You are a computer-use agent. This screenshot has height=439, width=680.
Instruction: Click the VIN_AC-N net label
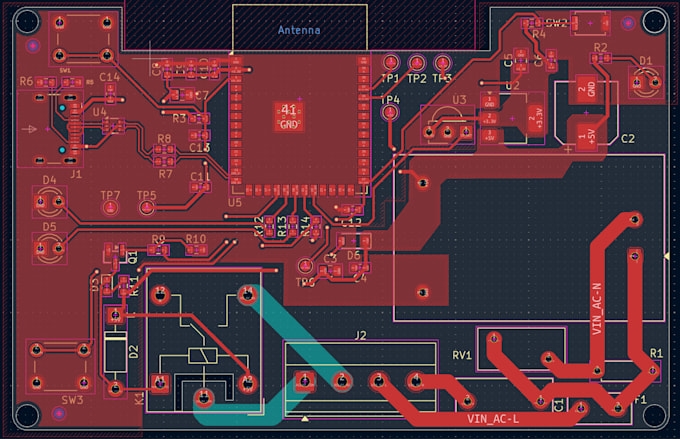pos(597,308)
